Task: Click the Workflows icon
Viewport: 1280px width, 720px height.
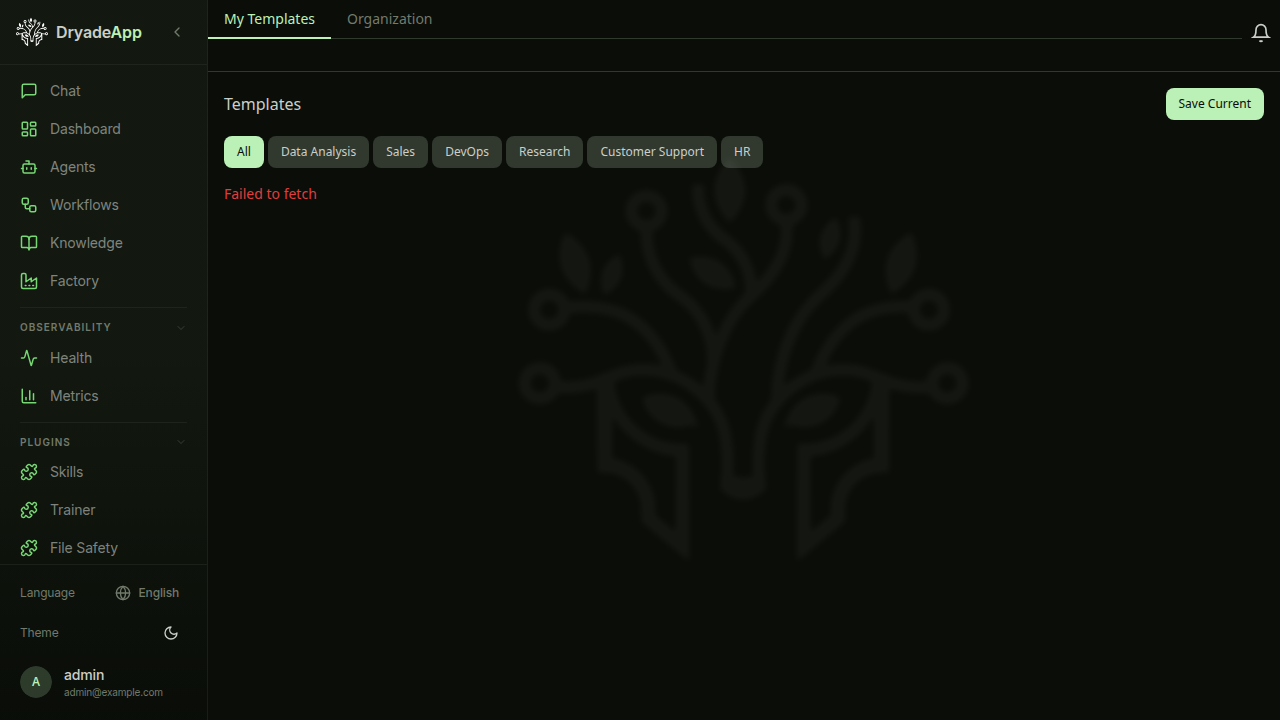Action: [30, 204]
